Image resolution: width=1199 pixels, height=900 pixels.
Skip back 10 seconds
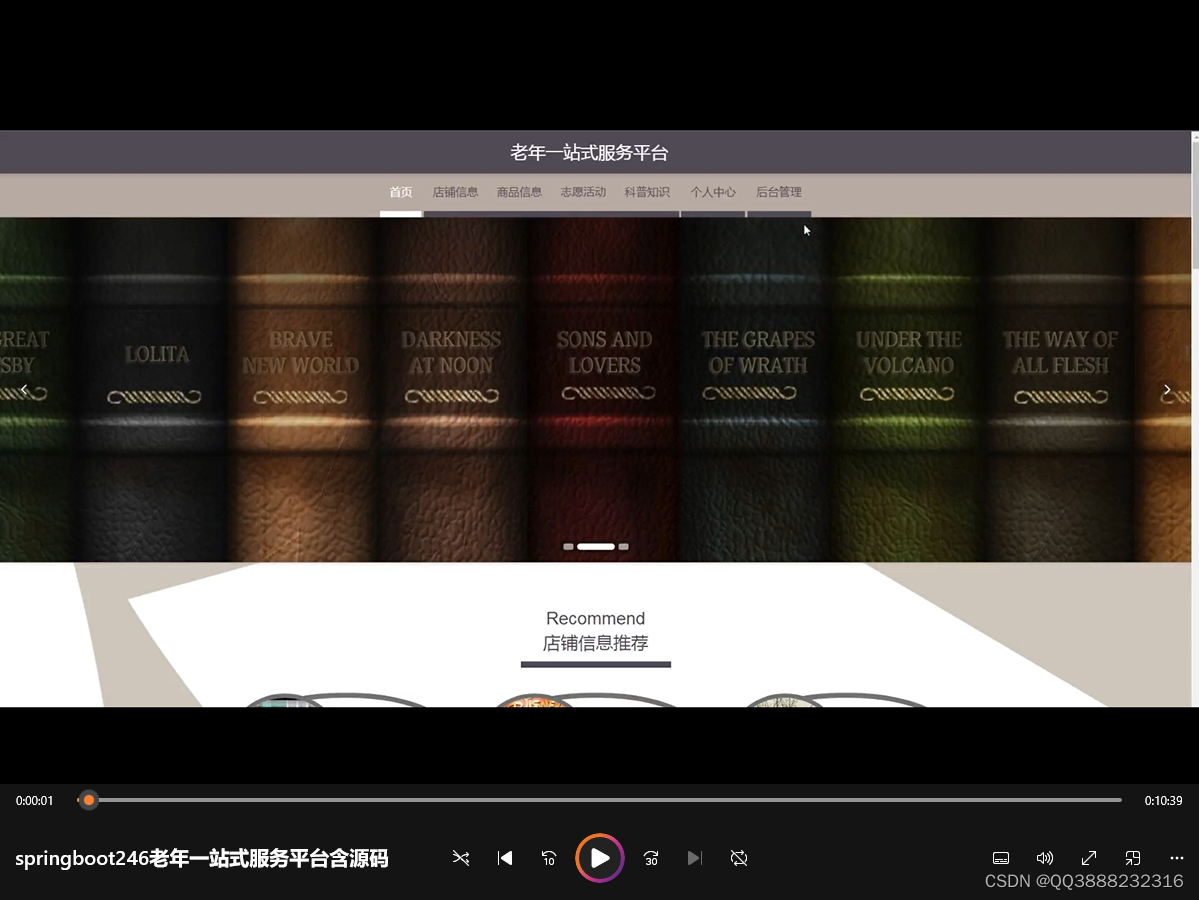click(x=548, y=858)
